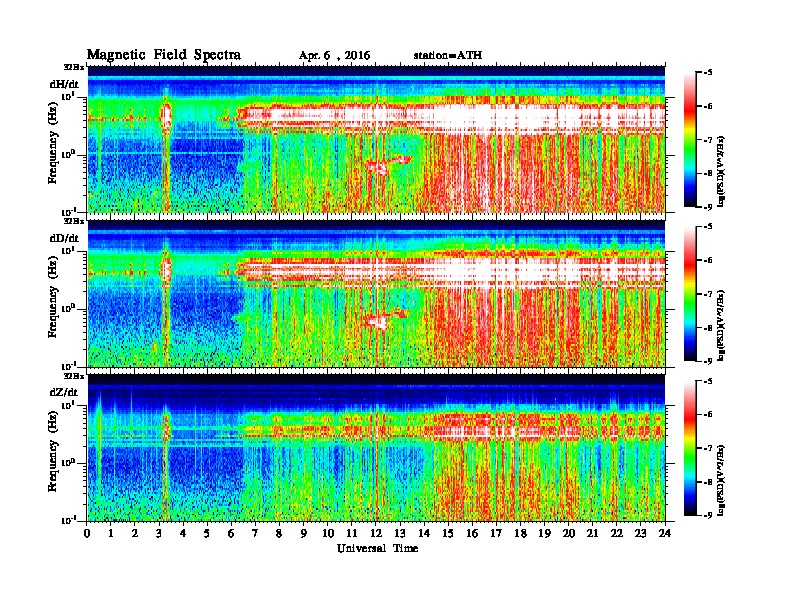Click the 'Magnetic Field Spectra' title
792x612 pixels.
click(x=164, y=55)
